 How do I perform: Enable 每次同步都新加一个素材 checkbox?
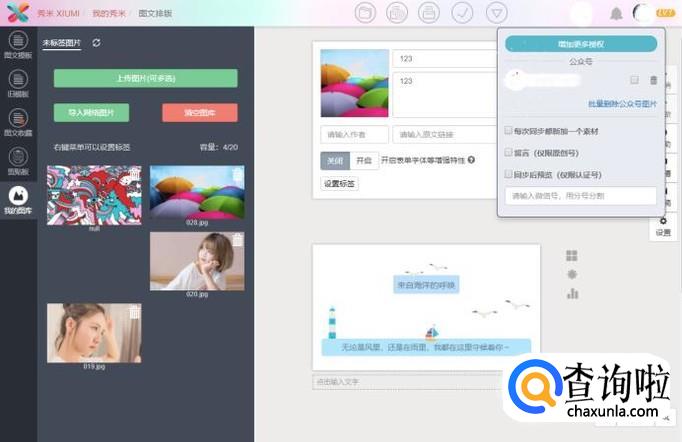[x=509, y=131]
